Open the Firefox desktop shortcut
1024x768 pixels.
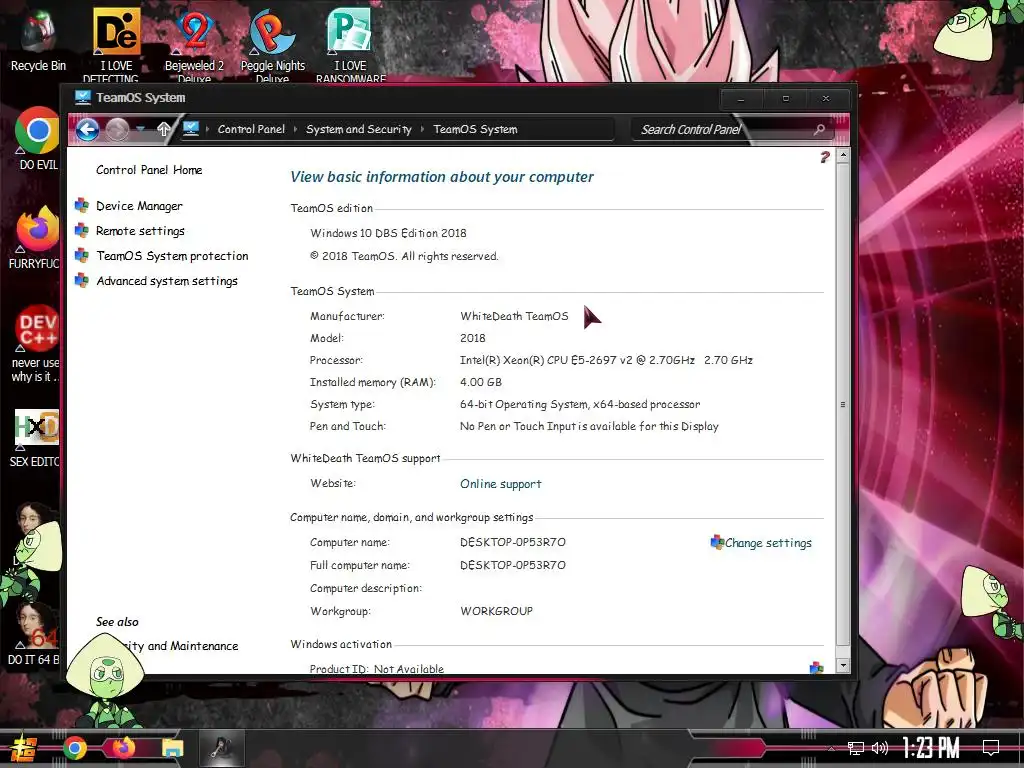tap(36, 237)
